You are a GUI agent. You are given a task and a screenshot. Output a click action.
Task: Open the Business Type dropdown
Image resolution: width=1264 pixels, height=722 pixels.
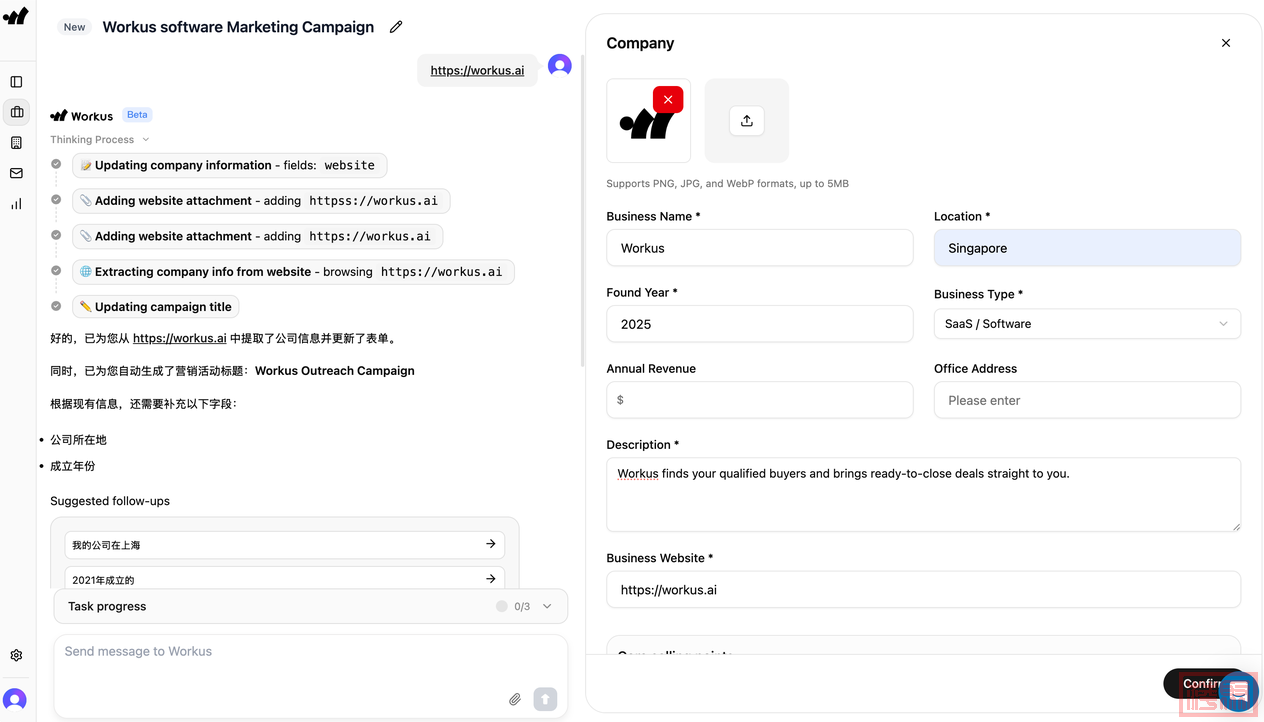(x=1087, y=324)
